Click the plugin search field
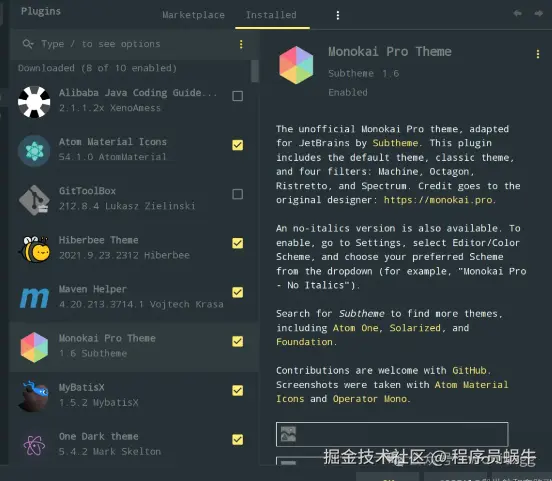The image size is (552, 481). [x=134, y=44]
